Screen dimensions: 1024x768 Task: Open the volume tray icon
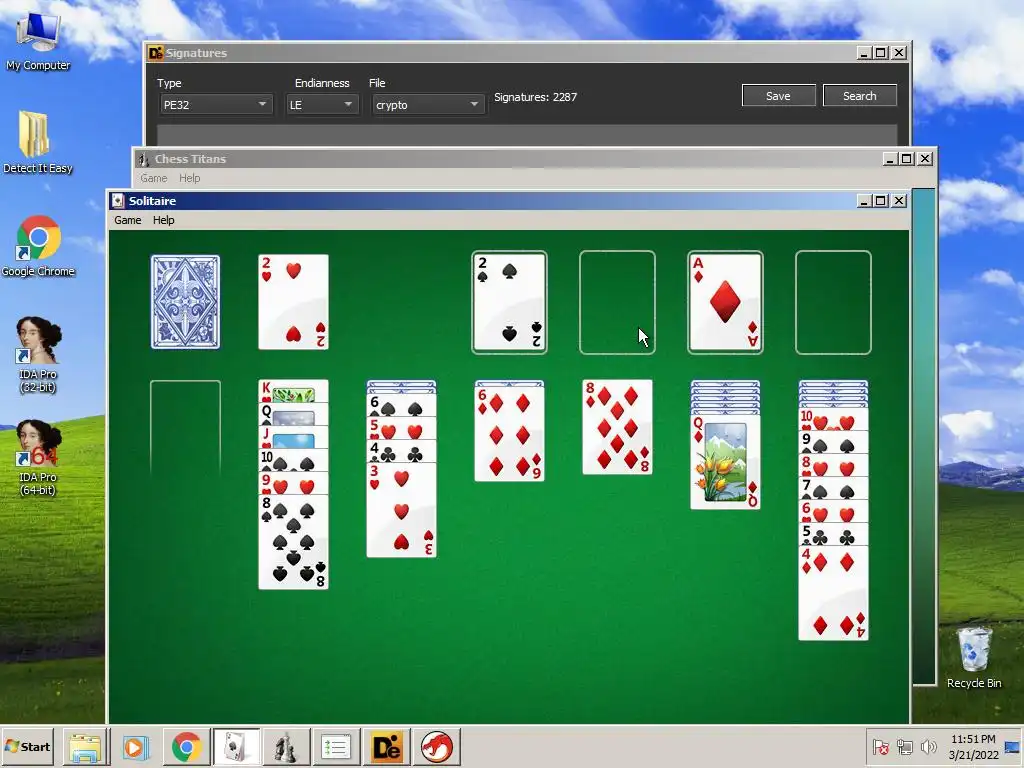[928, 746]
